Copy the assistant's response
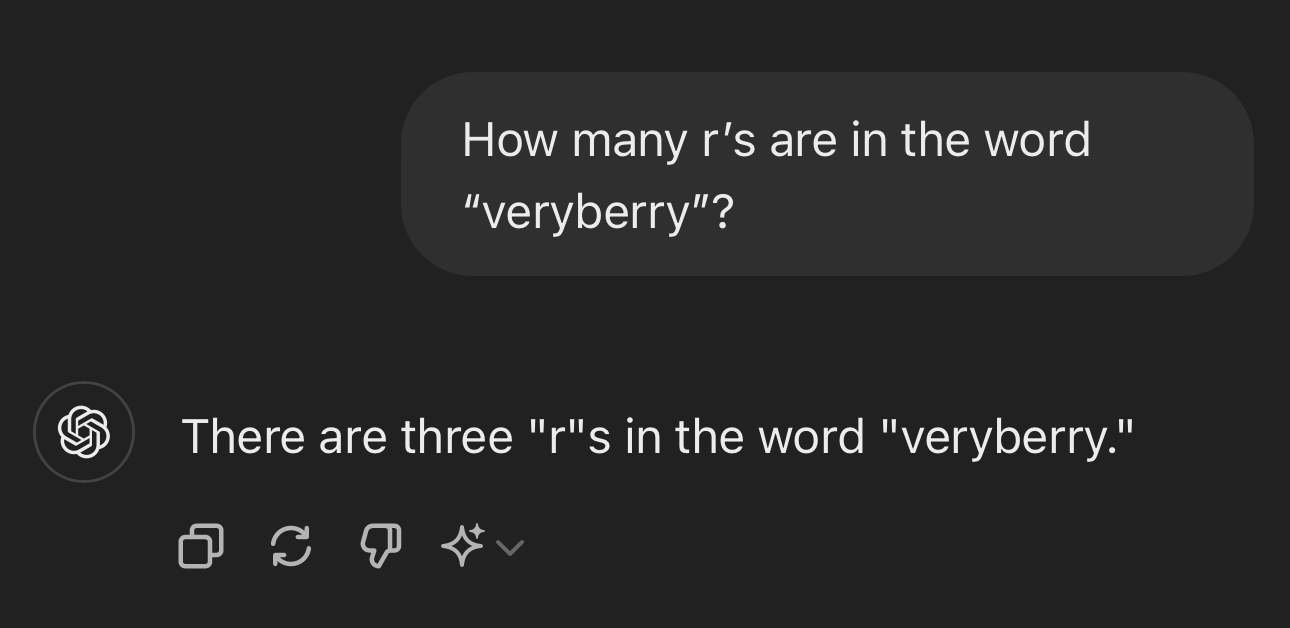1290x628 pixels. pyautogui.click(x=200, y=546)
